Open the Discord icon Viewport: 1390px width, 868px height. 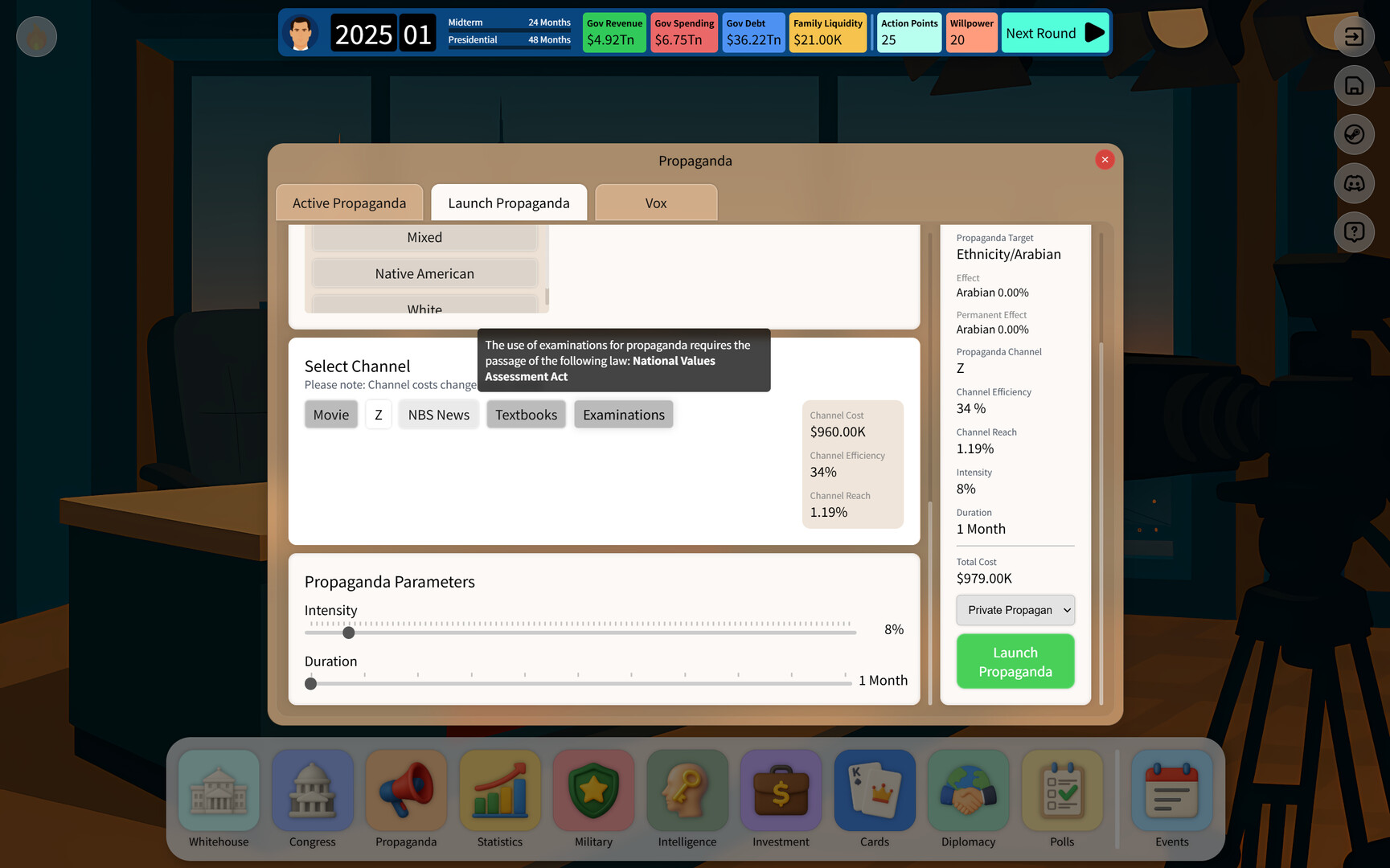pyautogui.click(x=1354, y=183)
